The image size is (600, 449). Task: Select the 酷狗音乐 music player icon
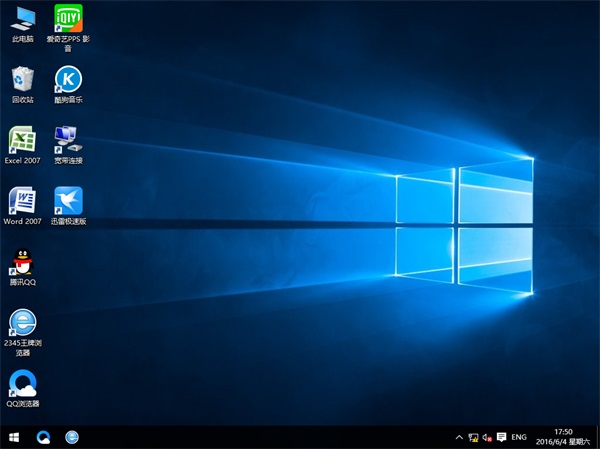pyautogui.click(x=68, y=79)
